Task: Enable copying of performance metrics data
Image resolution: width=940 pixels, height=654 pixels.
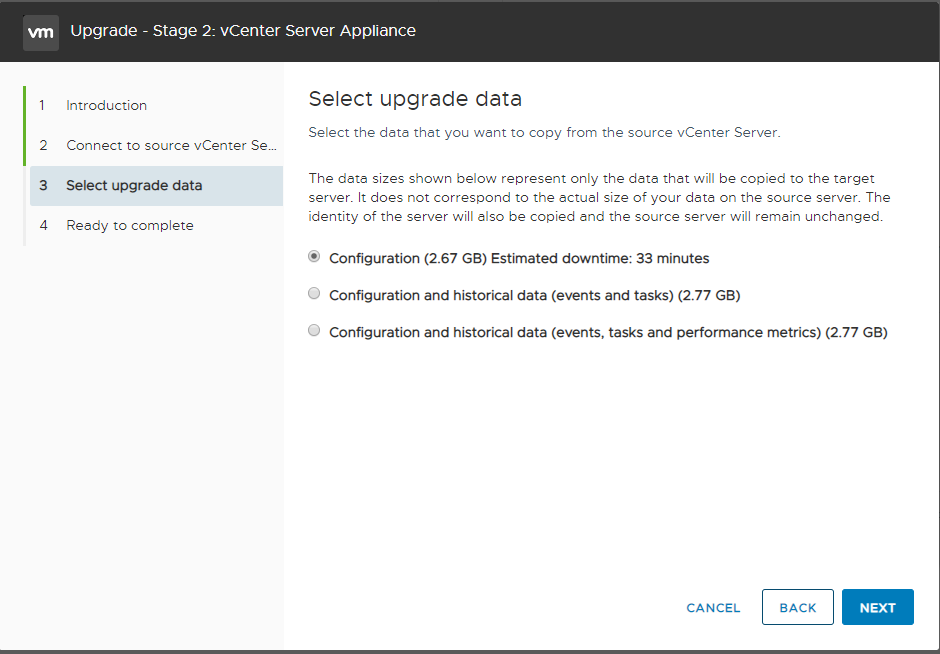Action: [313, 330]
